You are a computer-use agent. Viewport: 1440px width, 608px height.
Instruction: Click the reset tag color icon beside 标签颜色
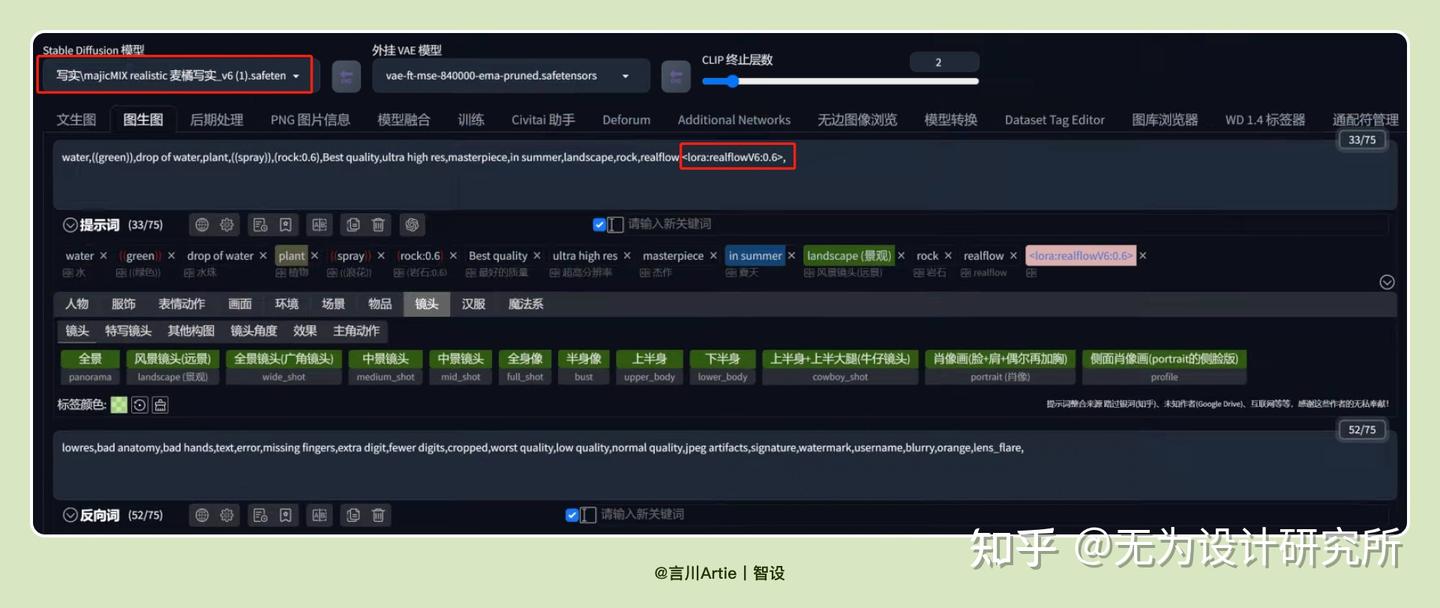(x=140, y=405)
